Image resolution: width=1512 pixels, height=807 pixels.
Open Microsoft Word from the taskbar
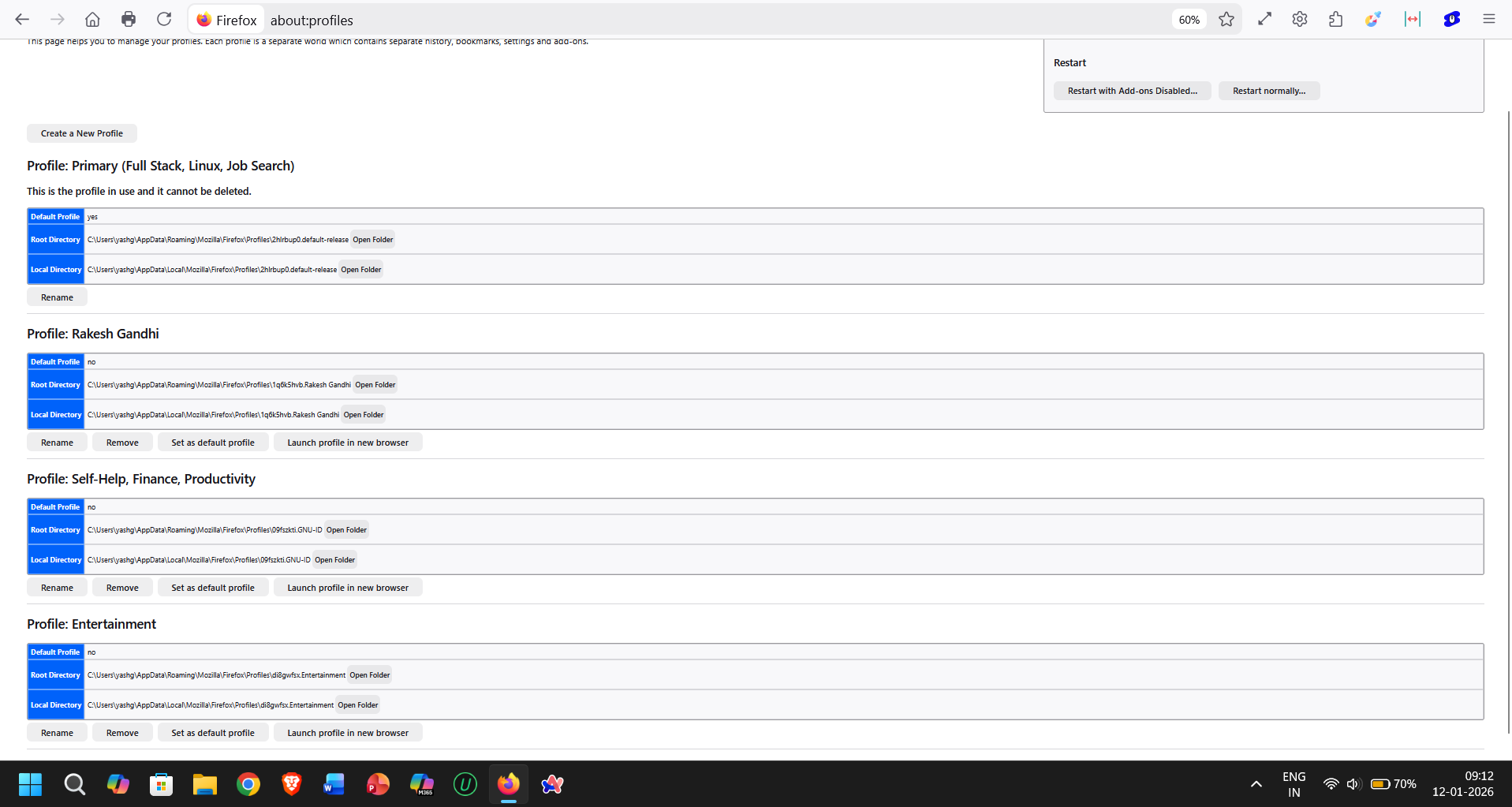point(334,784)
